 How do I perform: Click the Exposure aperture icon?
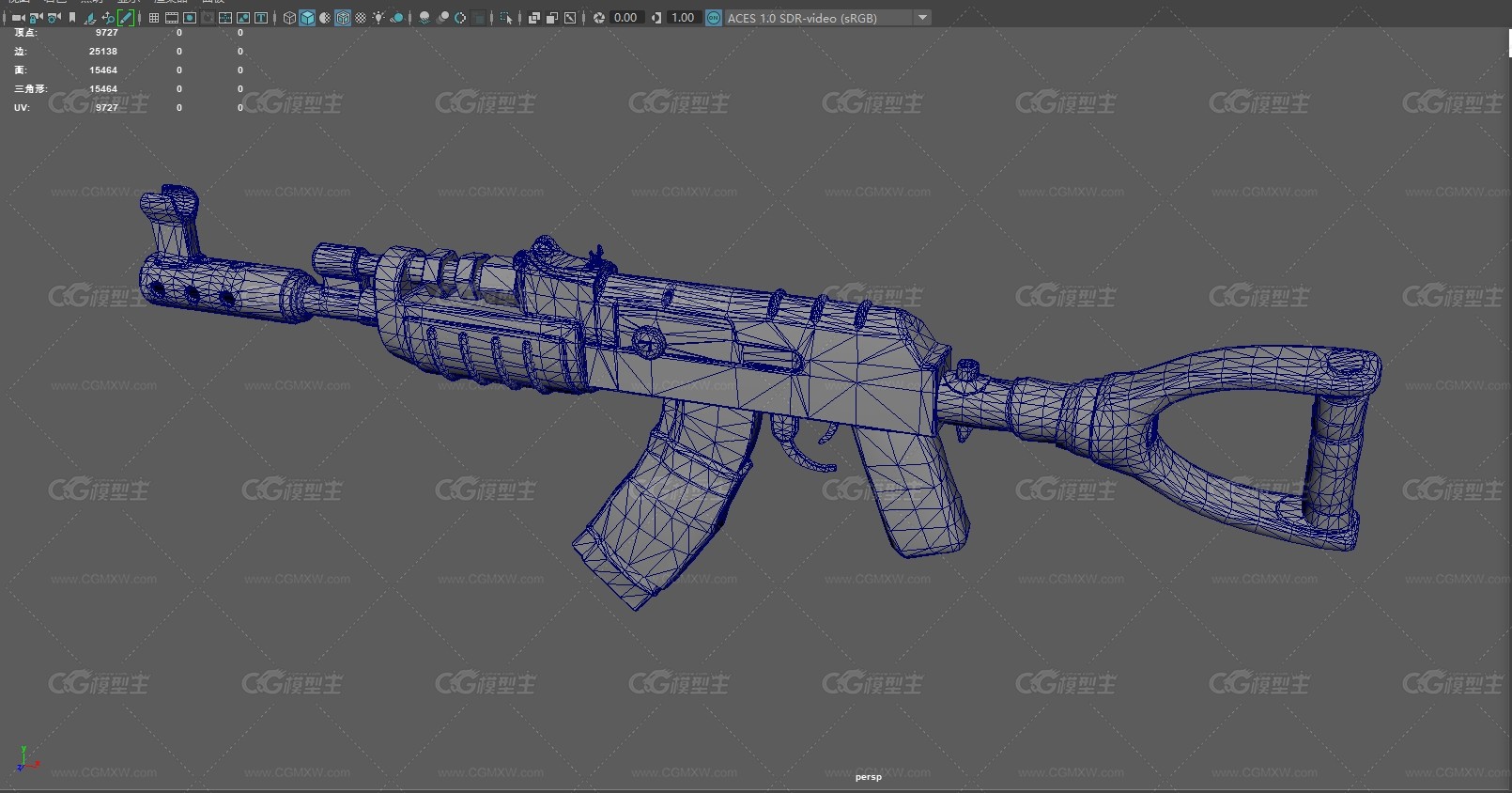point(598,18)
